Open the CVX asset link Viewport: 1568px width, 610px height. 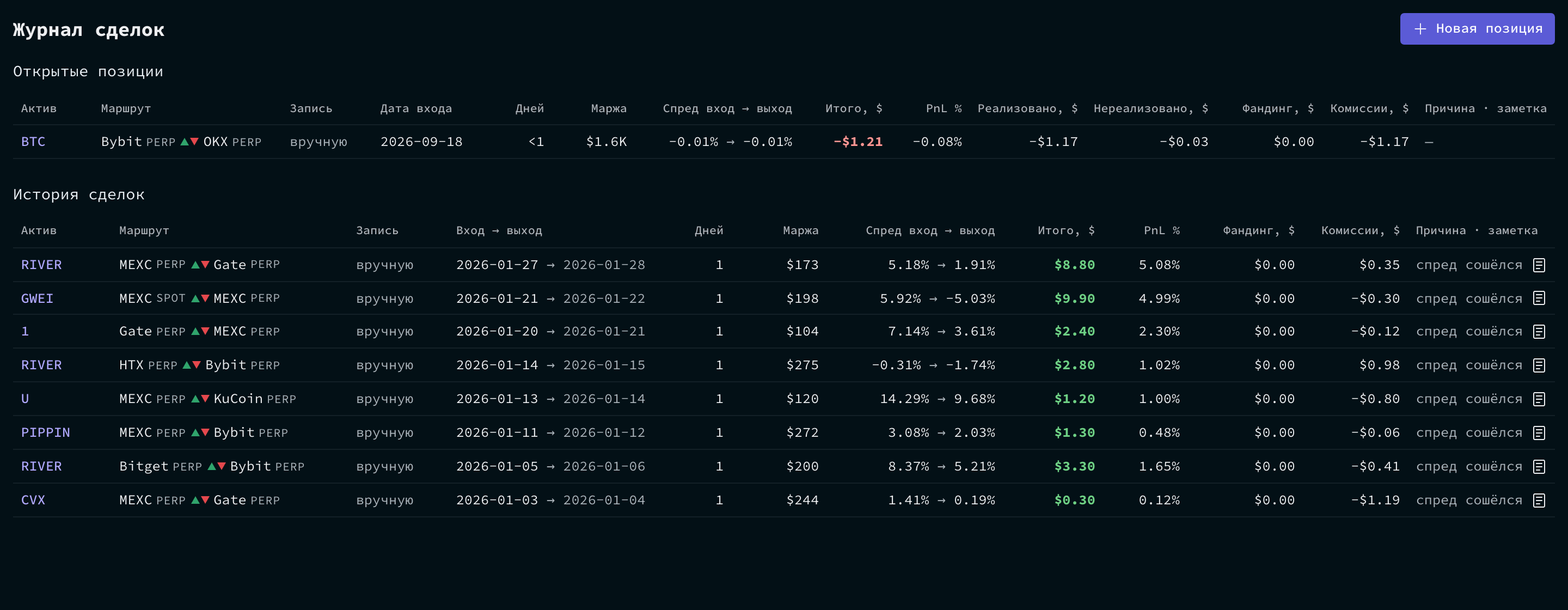[33, 501]
